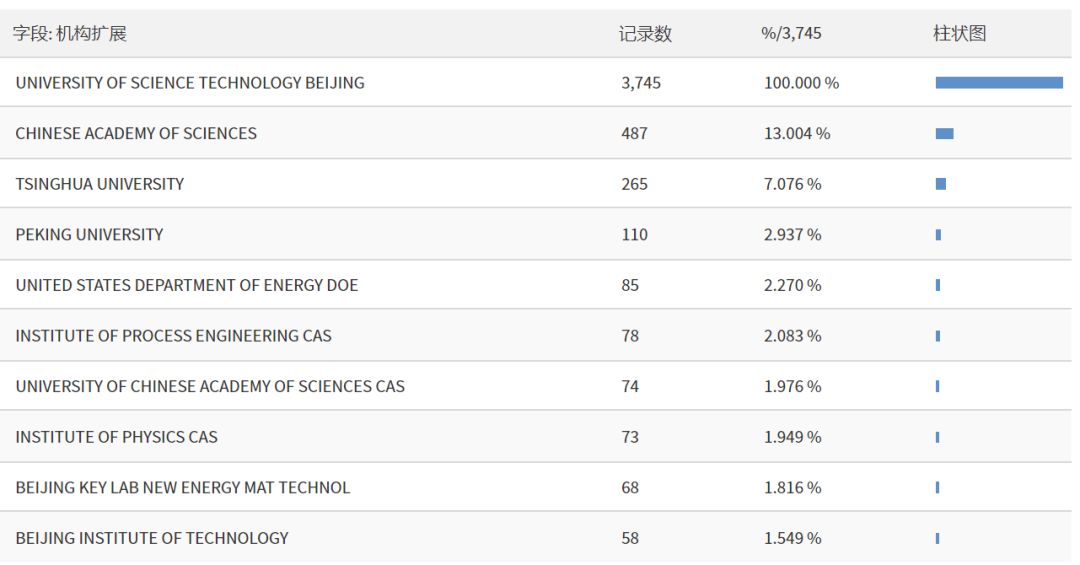The height and width of the screenshot is (565, 1080).
Task: Click the 记录数 column header
Action: coord(645,34)
